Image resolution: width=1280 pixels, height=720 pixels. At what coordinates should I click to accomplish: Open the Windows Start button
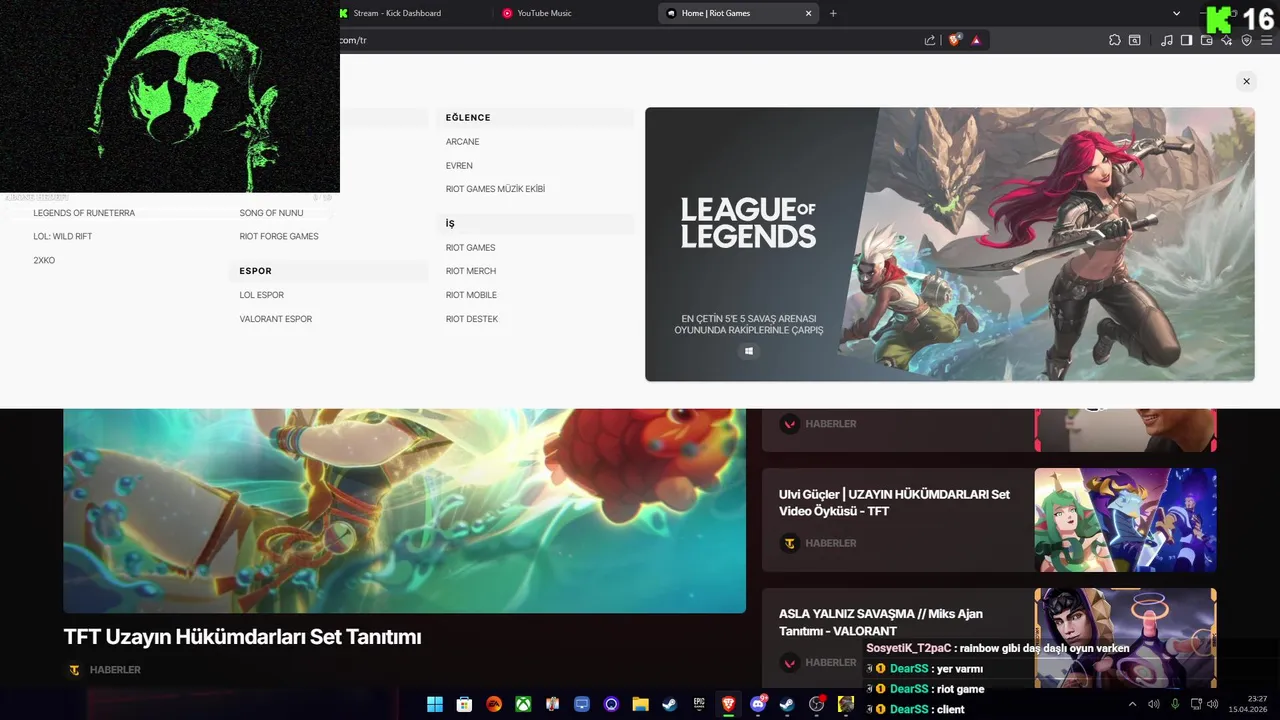point(435,704)
